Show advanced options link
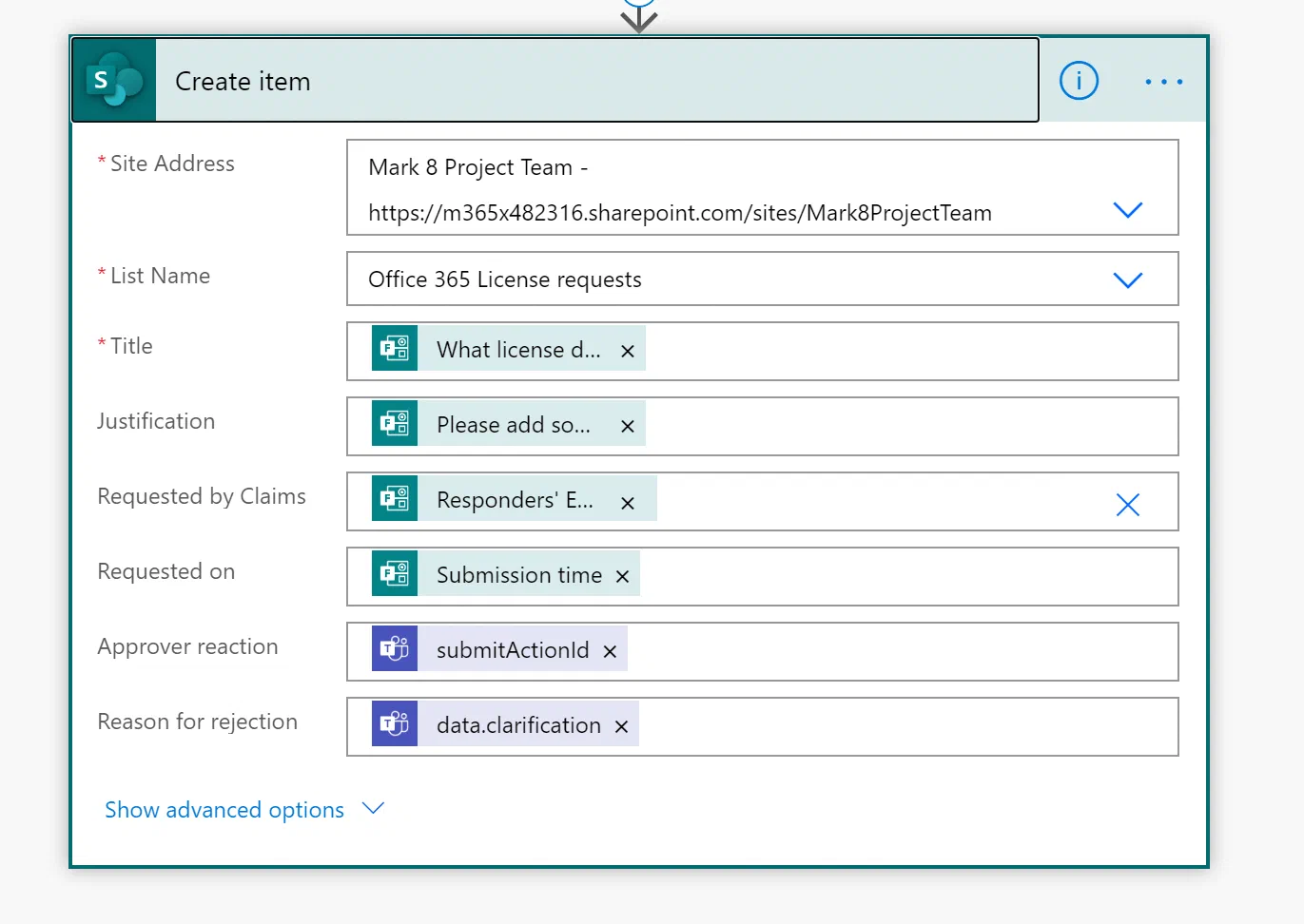The image size is (1304, 924). point(224,810)
